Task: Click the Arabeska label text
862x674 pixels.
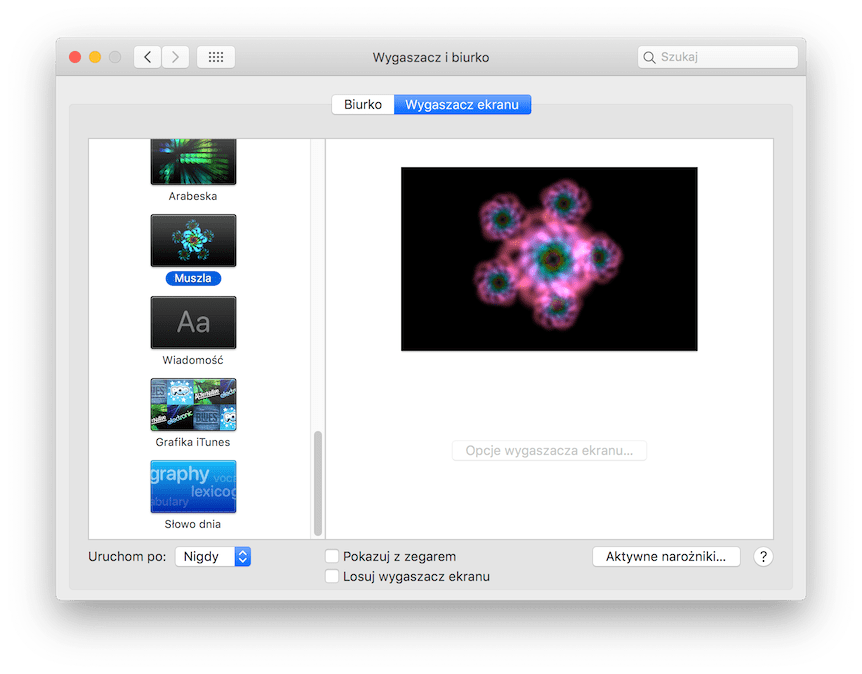Action: [193, 196]
